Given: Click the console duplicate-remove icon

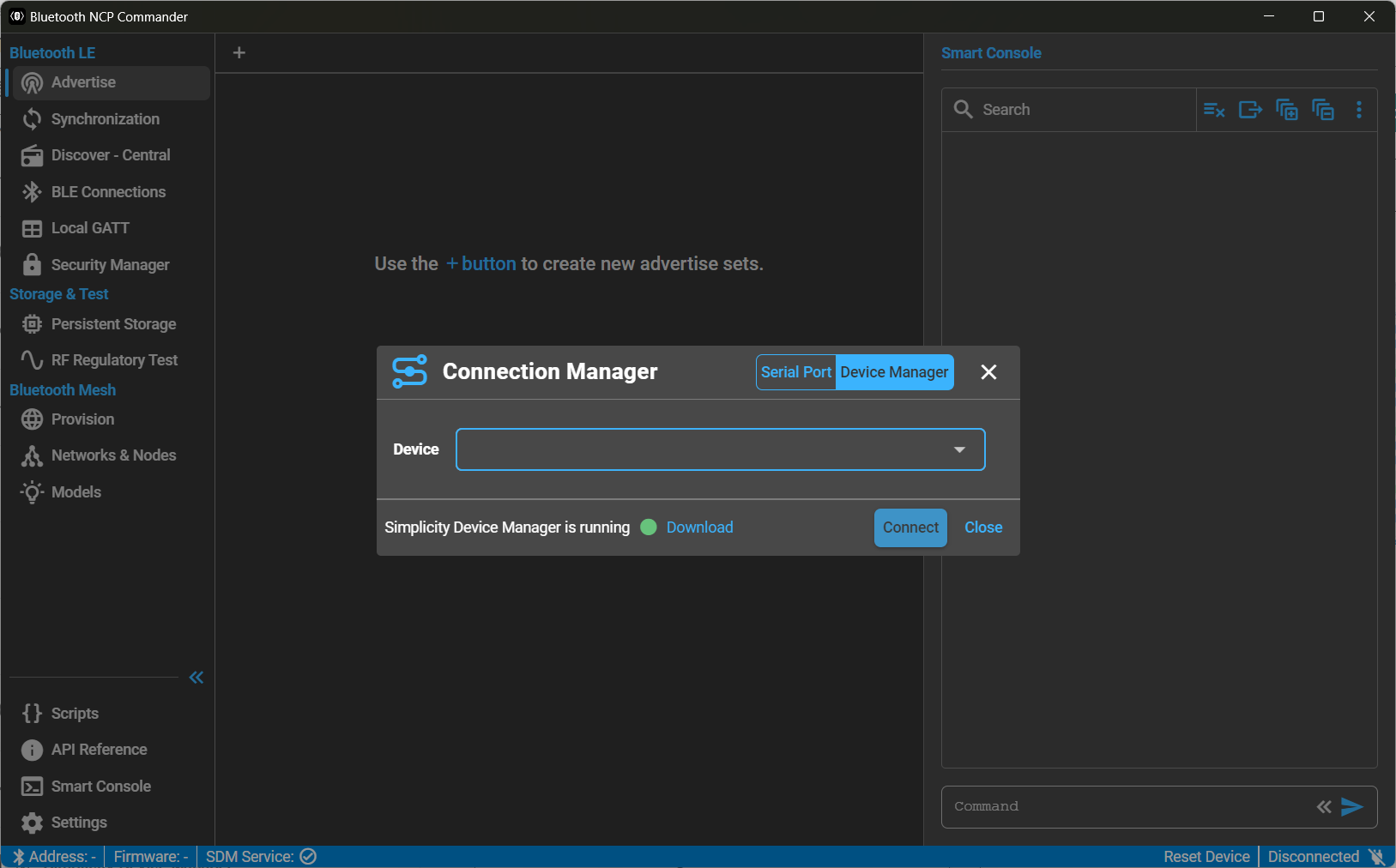Looking at the screenshot, I should pos(1323,110).
